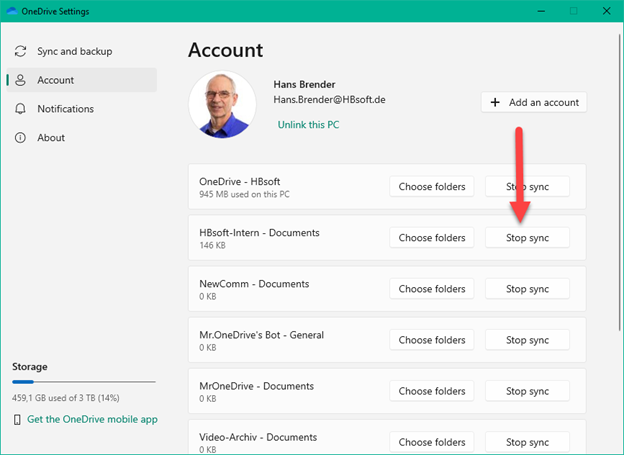This screenshot has height=455, width=624.
Task: Open Get the OneDrive mobile app link
Action: (x=92, y=419)
